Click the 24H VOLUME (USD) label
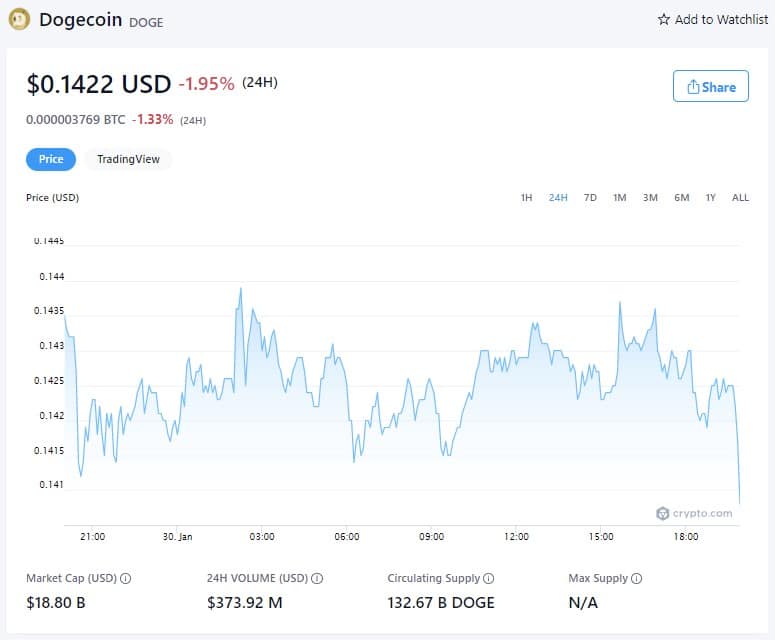Image resolution: width=775 pixels, height=640 pixels. (258, 578)
